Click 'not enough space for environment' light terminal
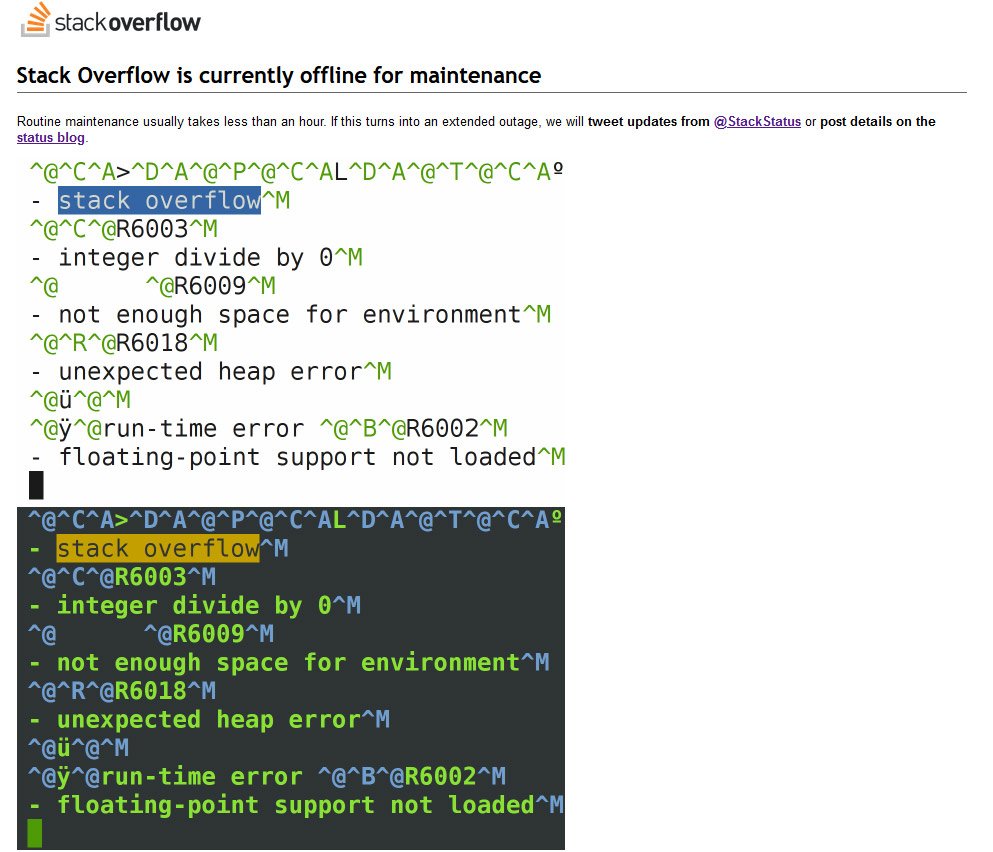The image size is (993, 852). 289,315
